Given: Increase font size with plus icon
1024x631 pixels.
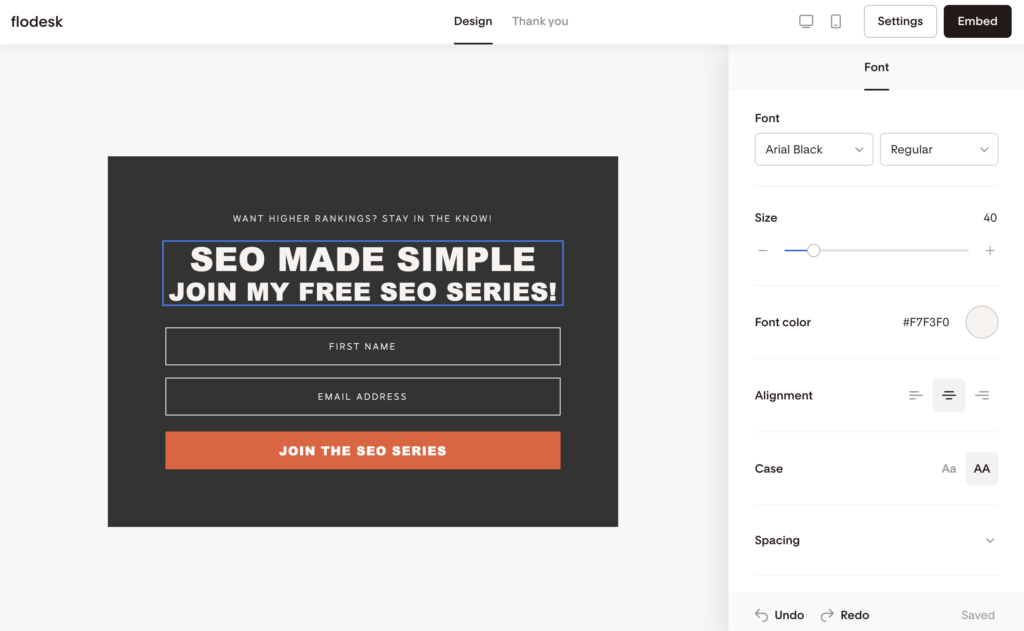Looking at the screenshot, I should click(x=990, y=251).
